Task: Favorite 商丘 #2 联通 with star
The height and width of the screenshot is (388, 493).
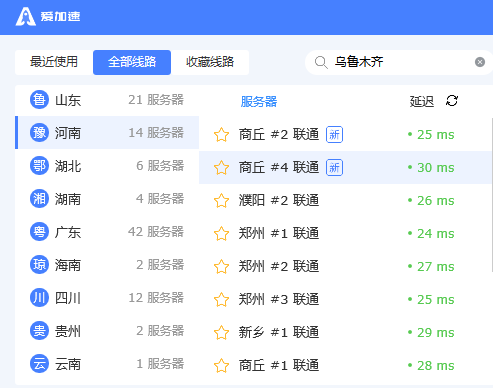Action: pos(221,135)
